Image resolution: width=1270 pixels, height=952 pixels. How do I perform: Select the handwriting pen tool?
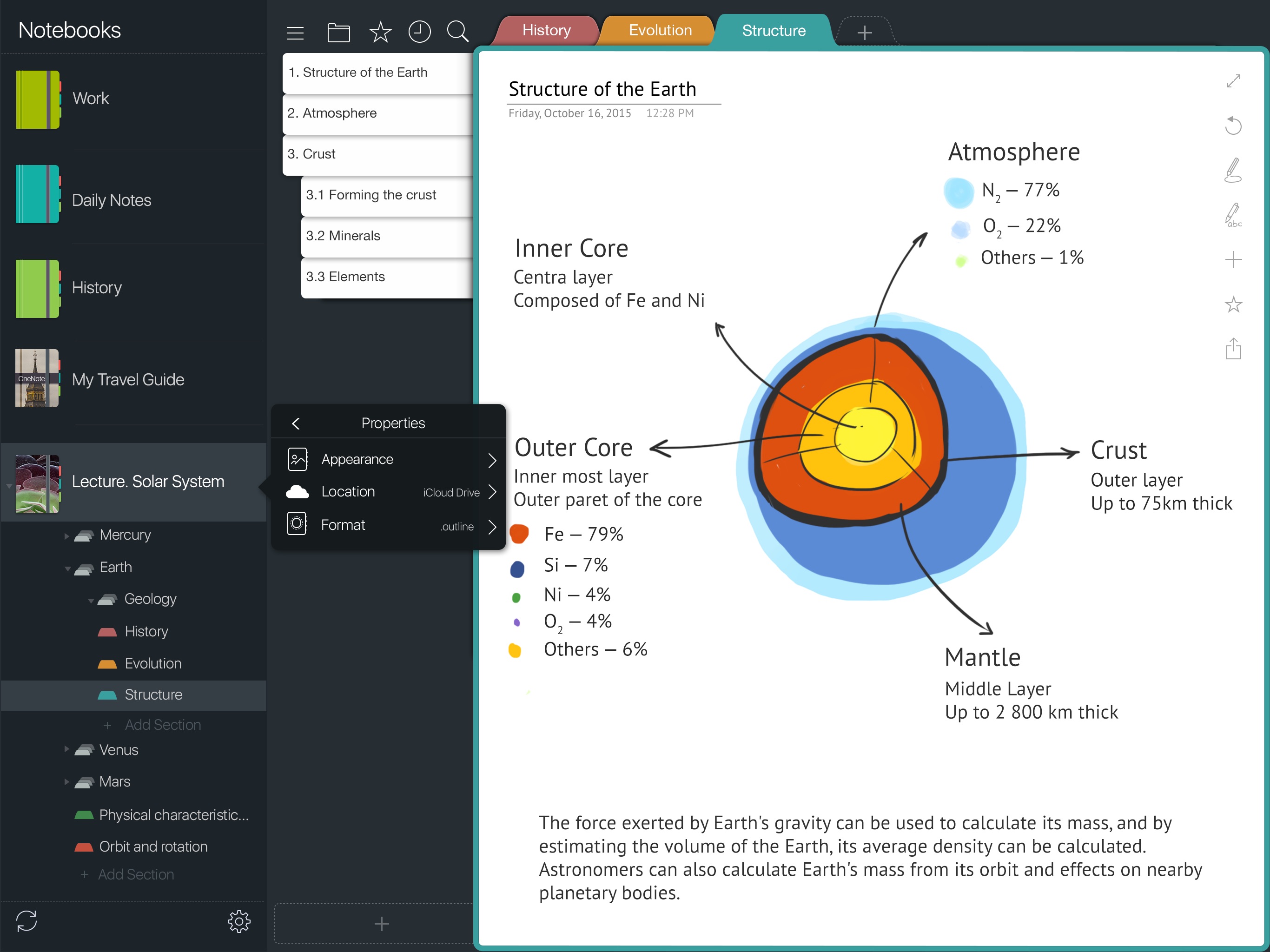tap(1233, 171)
